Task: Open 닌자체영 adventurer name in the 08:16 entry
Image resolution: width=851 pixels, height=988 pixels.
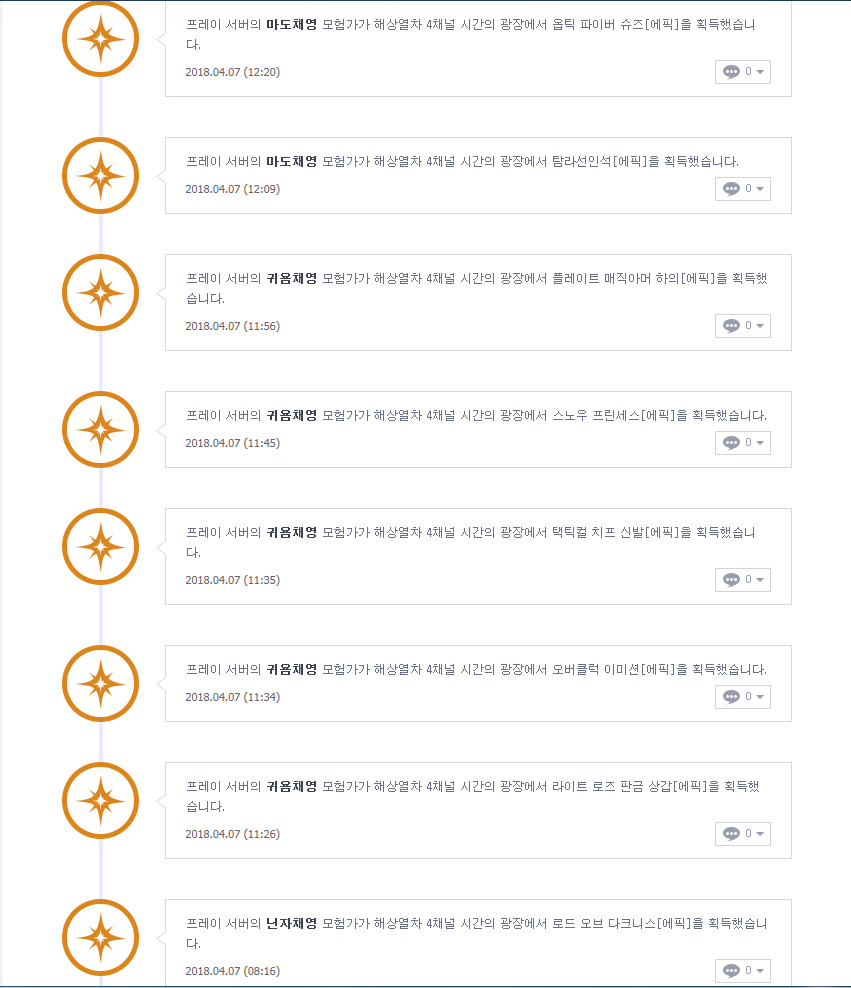Action: (291, 923)
